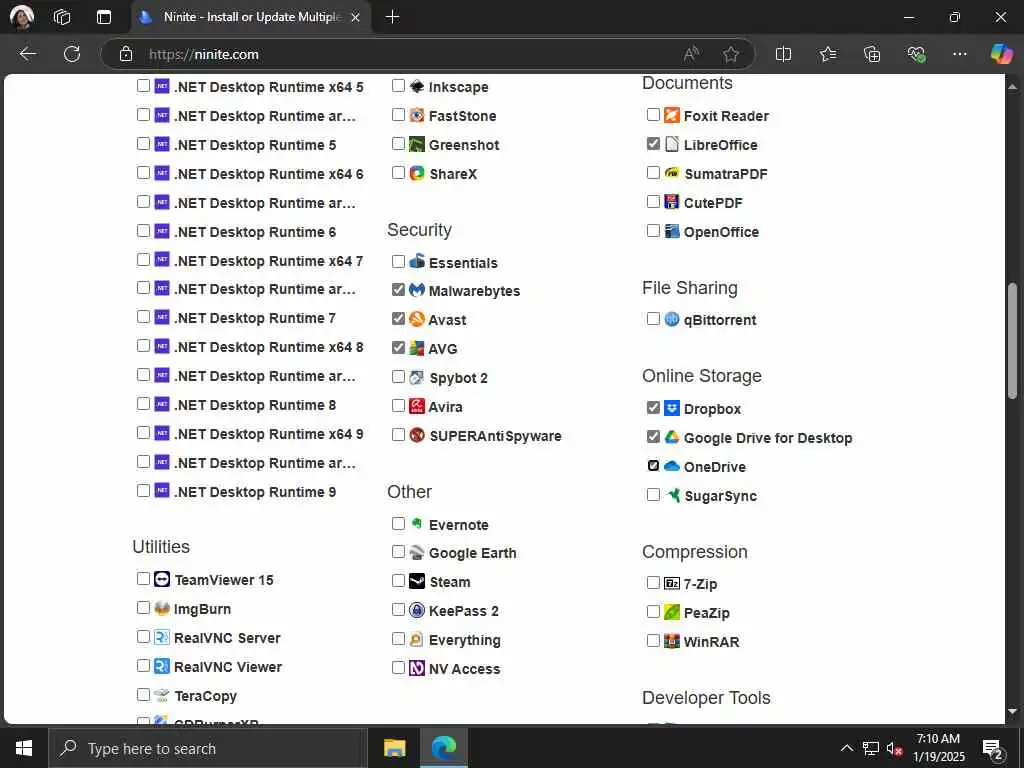Click the SumatraPDF icon

pos(672,173)
